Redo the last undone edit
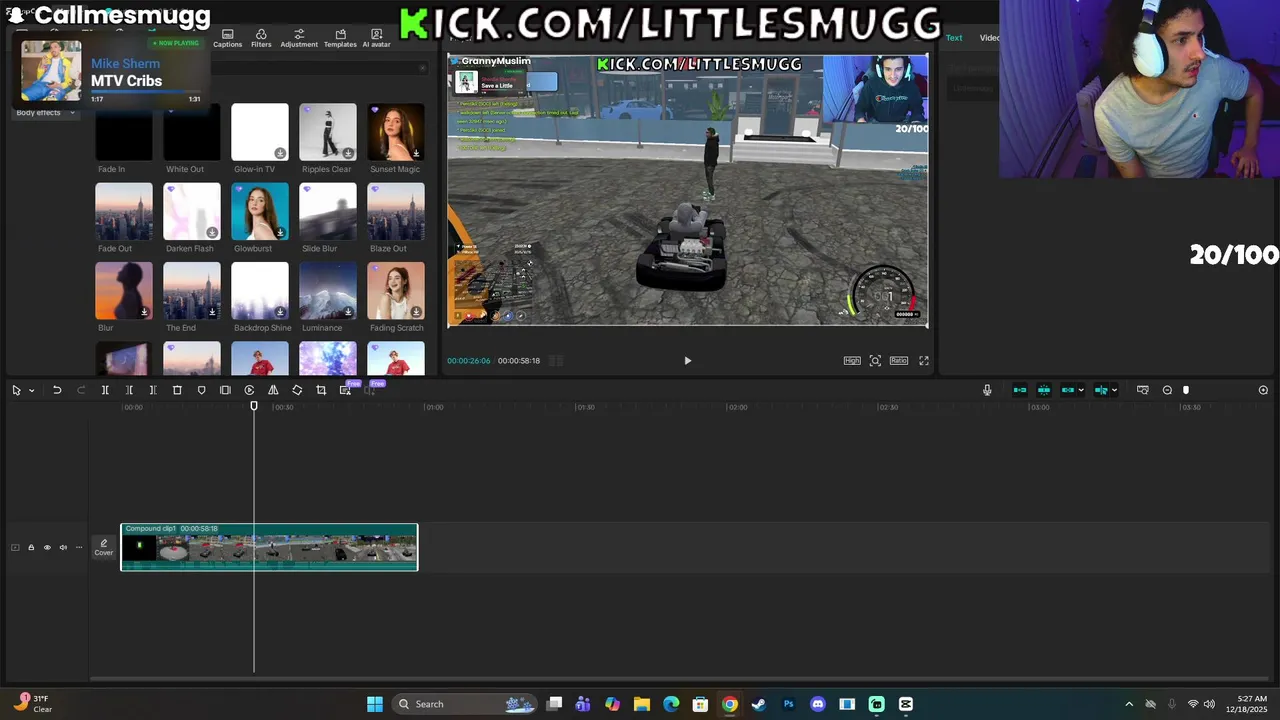The height and width of the screenshot is (720, 1280). click(81, 390)
